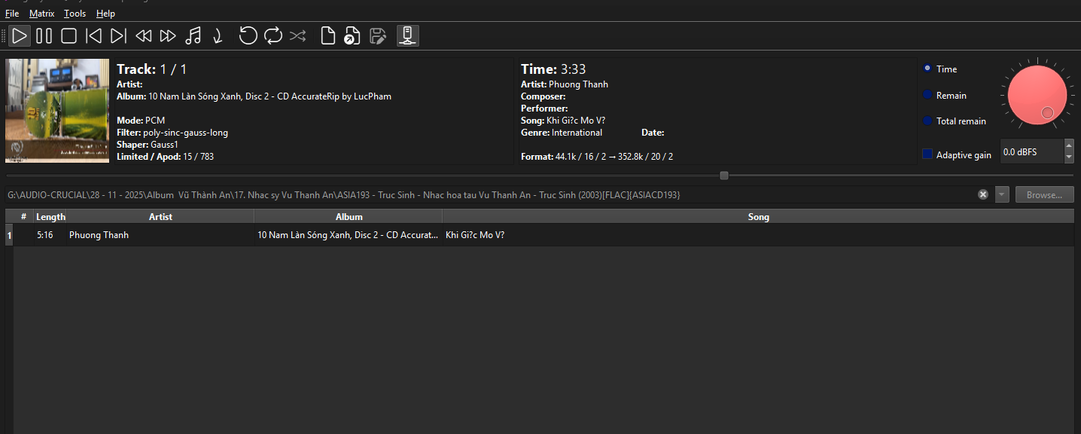
Task: Click the 'Track: 1 / 1' label
Action: tap(152, 69)
